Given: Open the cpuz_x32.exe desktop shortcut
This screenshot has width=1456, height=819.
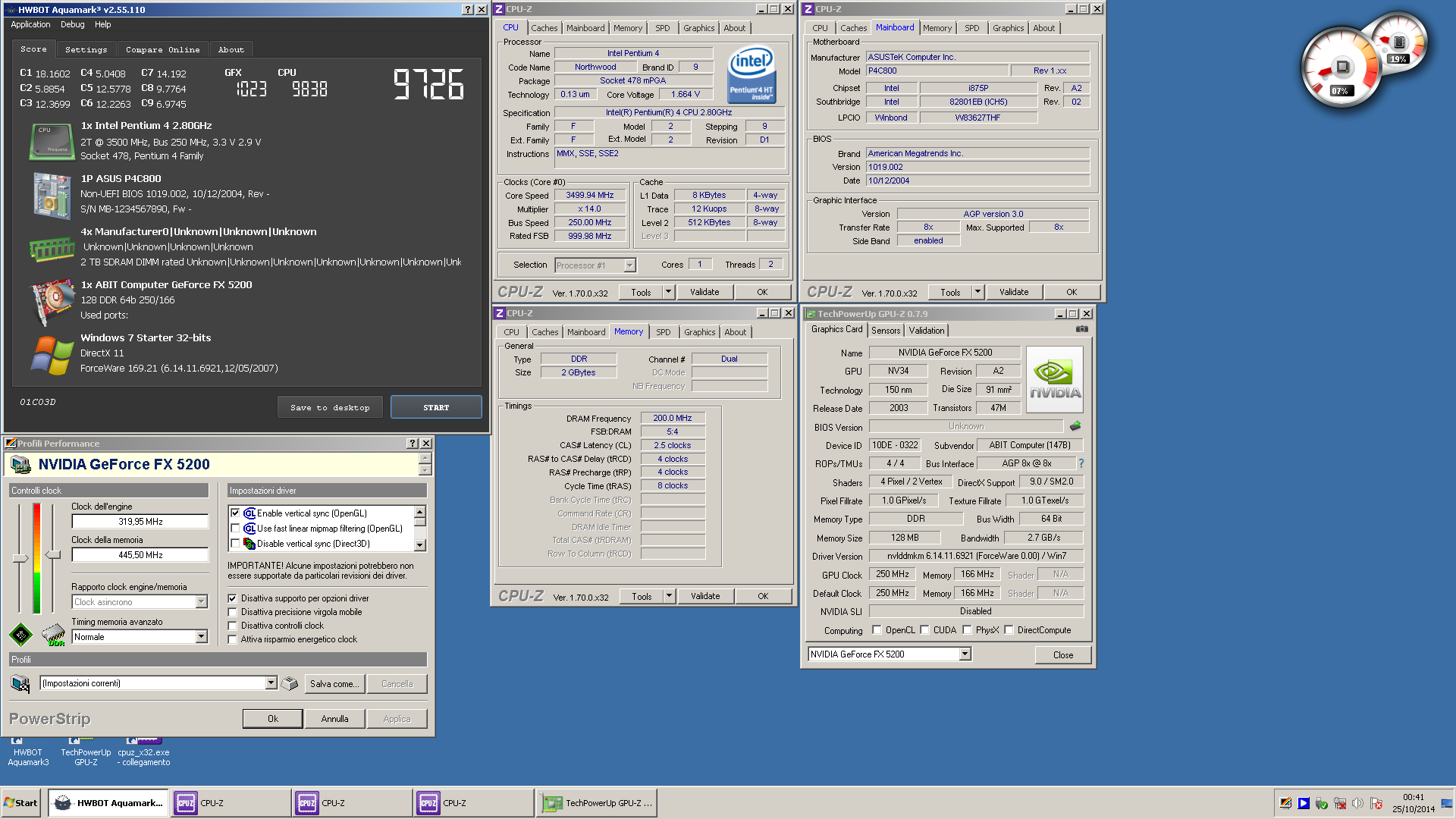Looking at the screenshot, I should coord(143,751).
